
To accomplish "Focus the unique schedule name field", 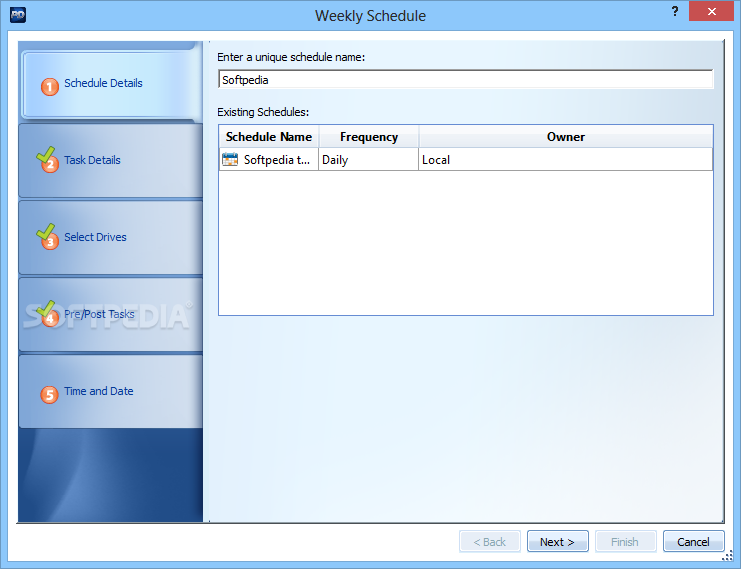I will 465,79.
